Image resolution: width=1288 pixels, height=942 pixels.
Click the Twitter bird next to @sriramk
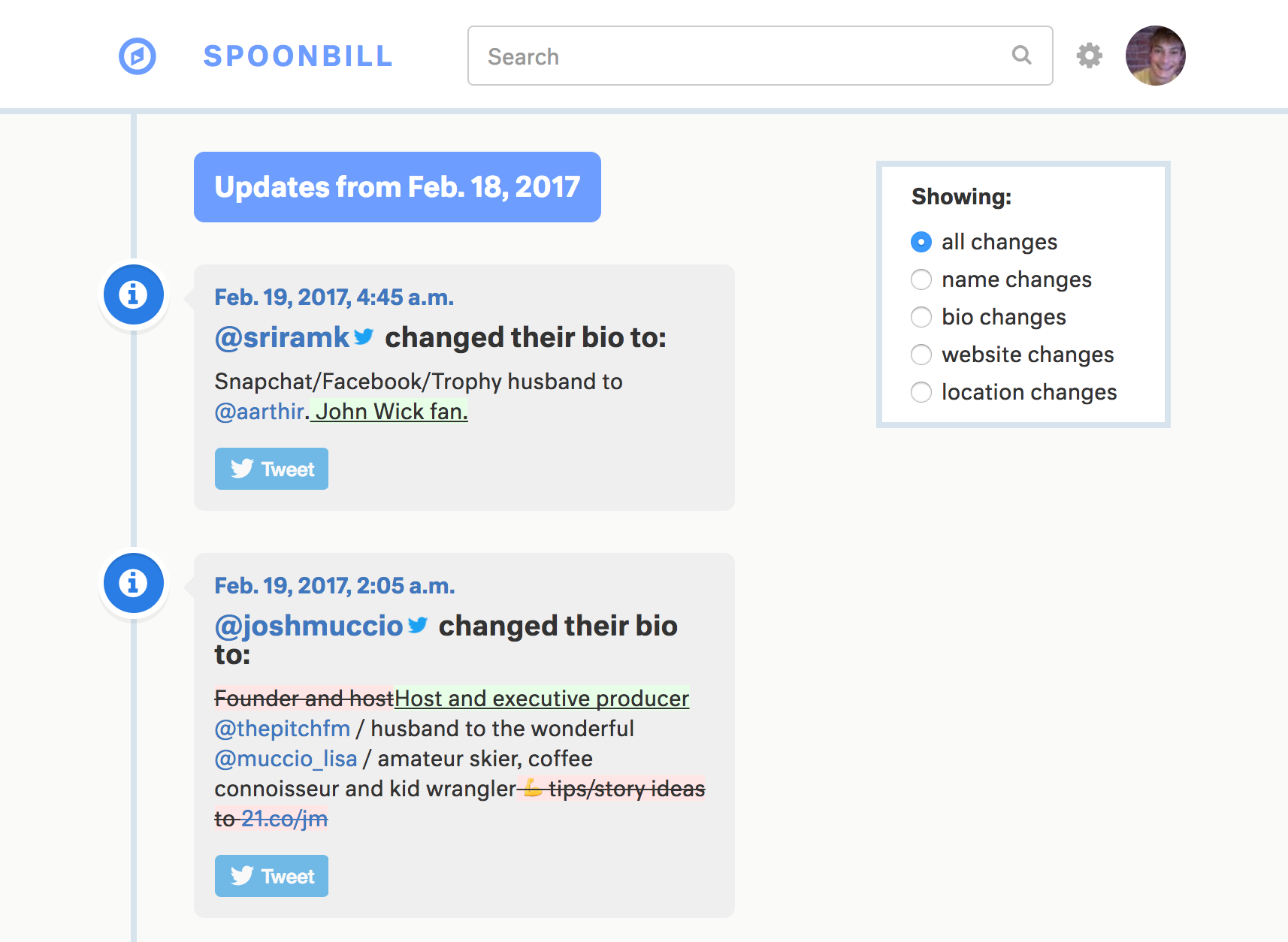pos(364,337)
